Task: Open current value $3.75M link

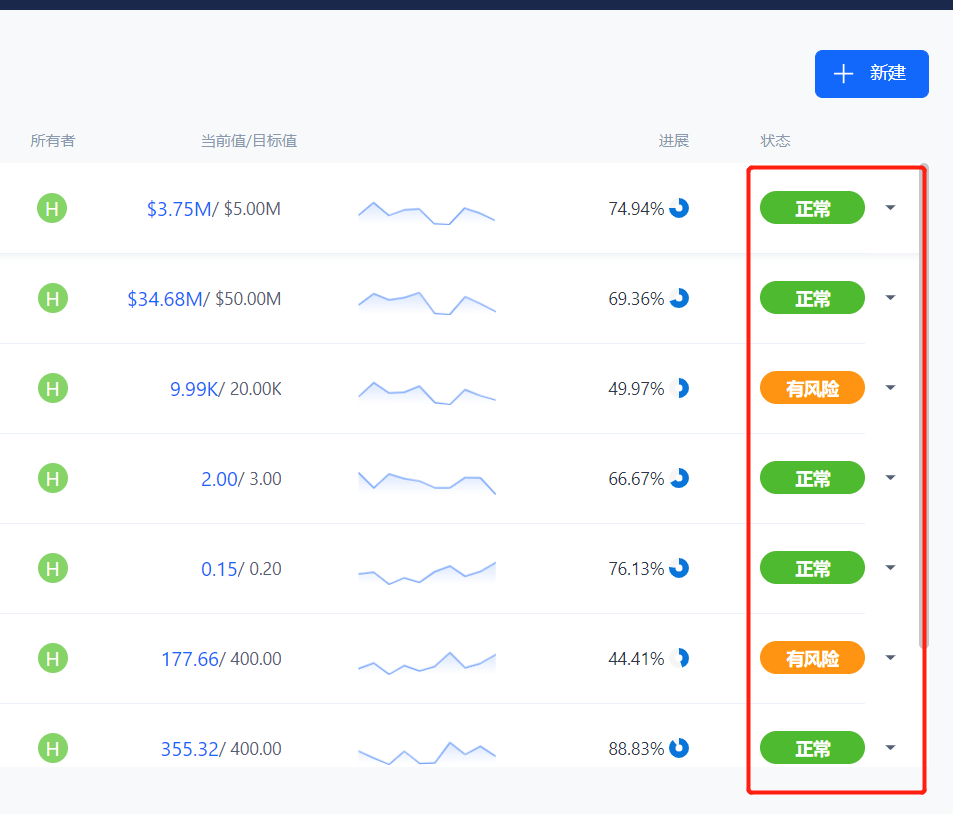Action: 179,209
